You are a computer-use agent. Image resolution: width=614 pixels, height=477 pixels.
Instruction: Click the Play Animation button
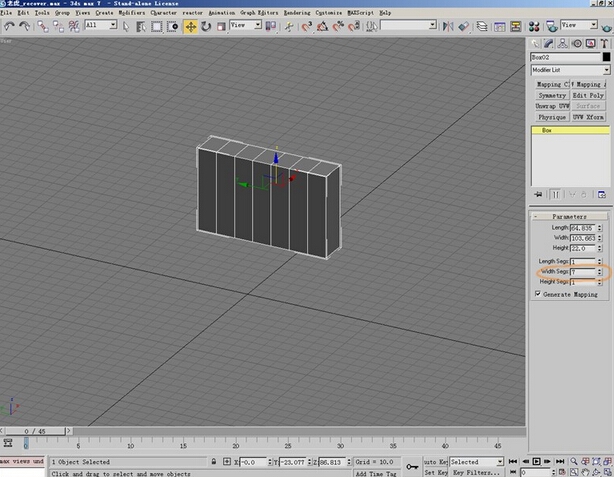(x=536, y=462)
